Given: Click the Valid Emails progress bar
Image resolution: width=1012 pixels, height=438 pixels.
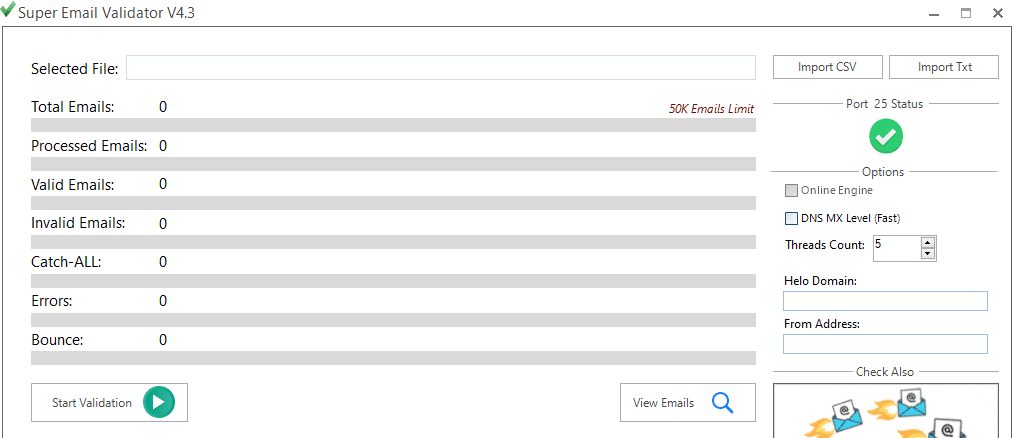Looking at the screenshot, I should pos(393,203).
